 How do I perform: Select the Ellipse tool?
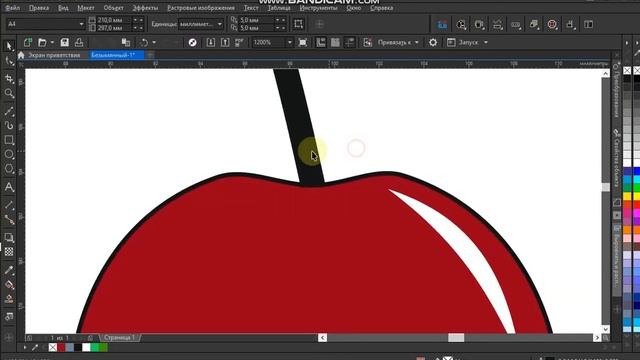click(9, 154)
